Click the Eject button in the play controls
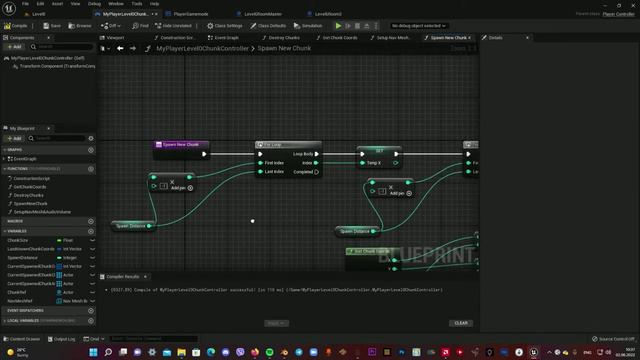The height and width of the screenshot is (360, 640). tap(367, 26)
